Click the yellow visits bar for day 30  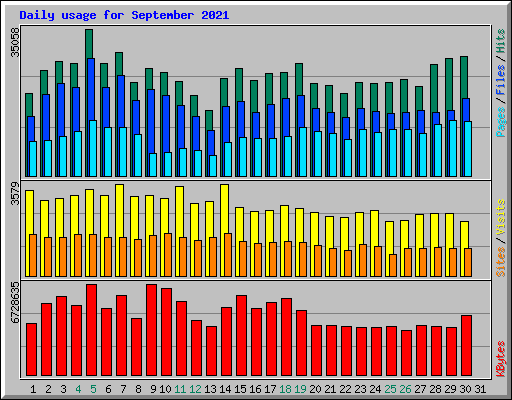464,234
